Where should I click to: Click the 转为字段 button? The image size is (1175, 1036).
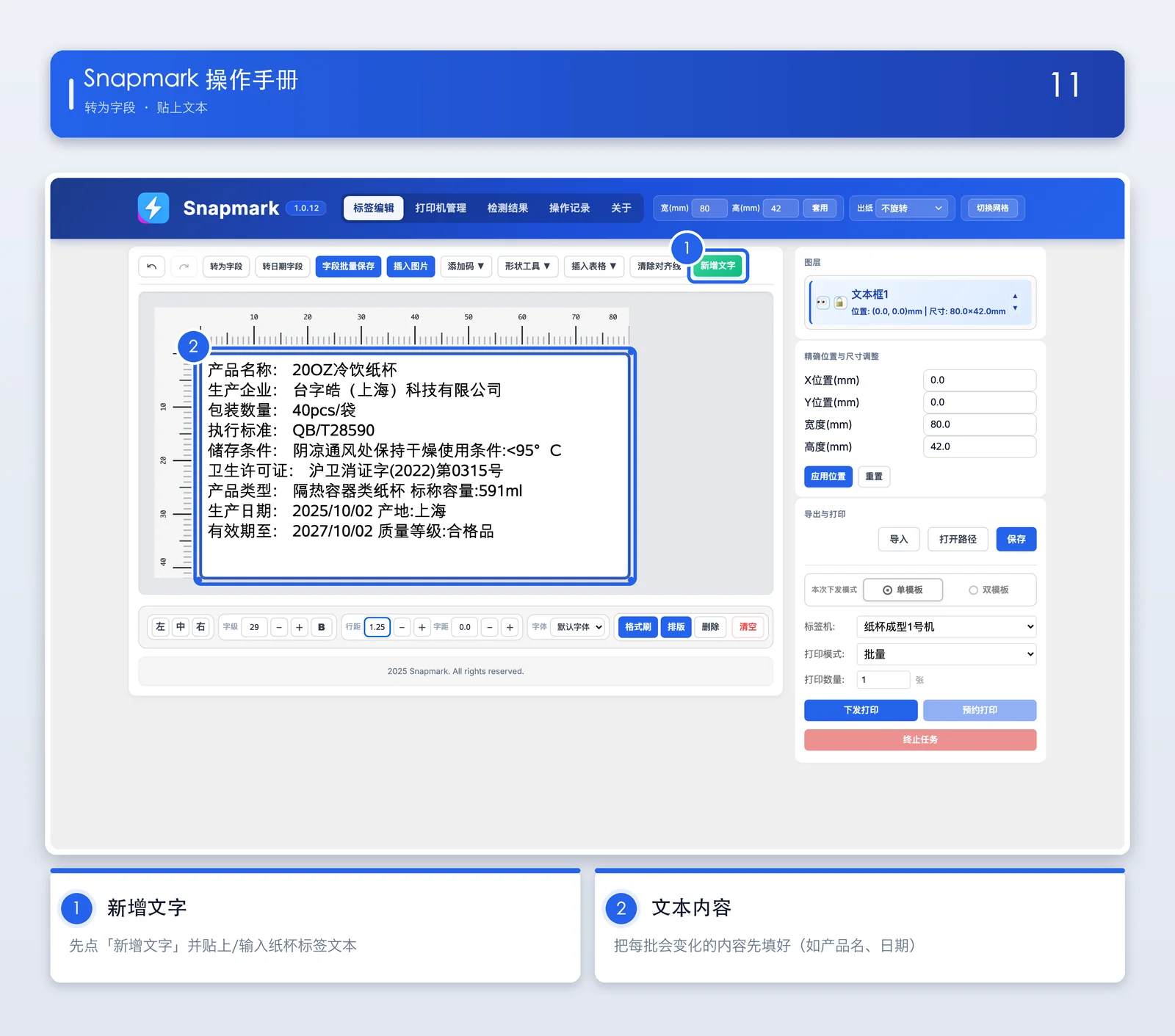point(226,267)
